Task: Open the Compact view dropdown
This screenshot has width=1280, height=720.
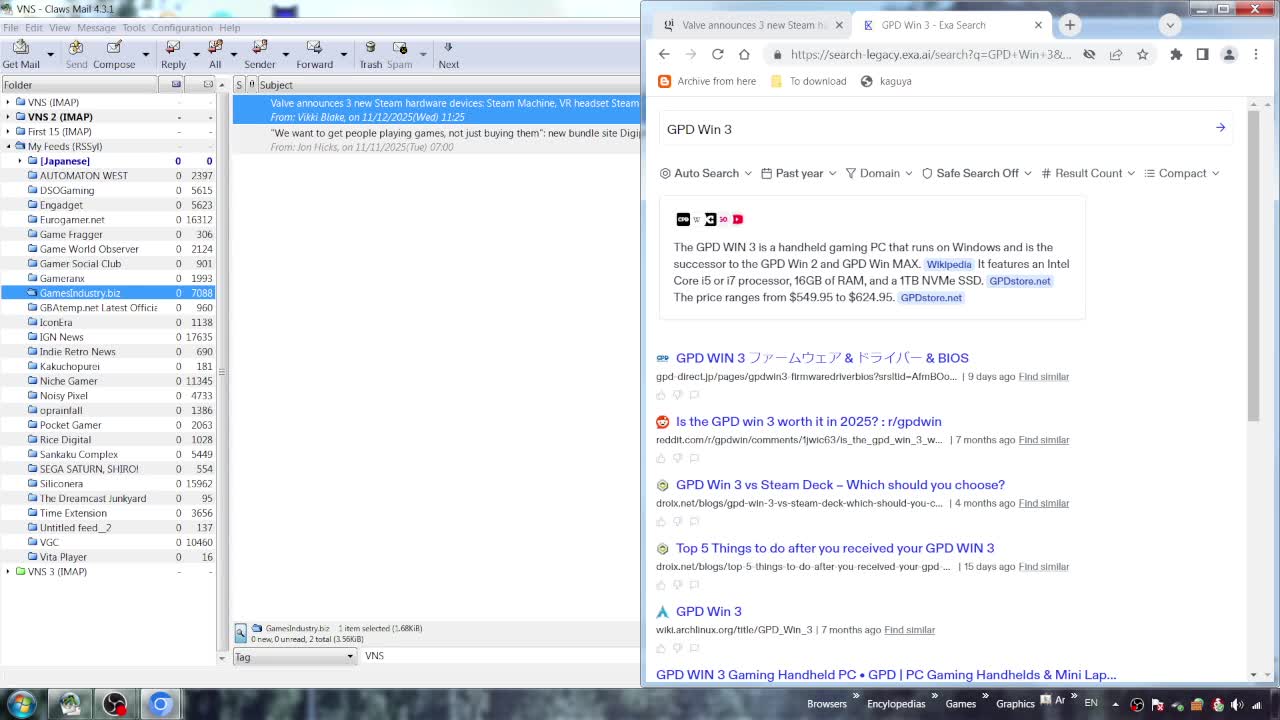Action: point(1181,173)
